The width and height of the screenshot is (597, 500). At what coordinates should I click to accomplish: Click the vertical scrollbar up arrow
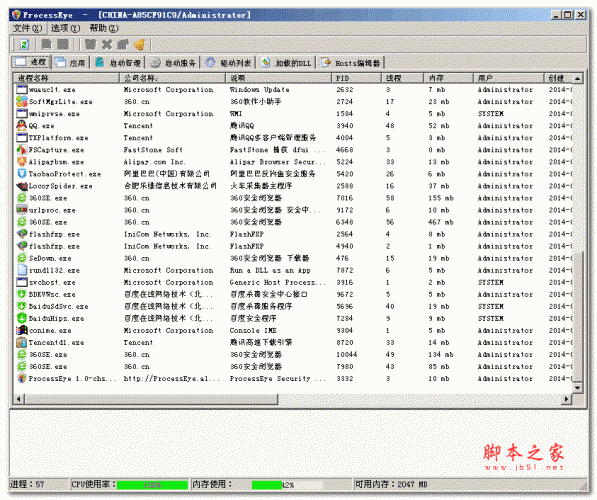pos(578,78)
